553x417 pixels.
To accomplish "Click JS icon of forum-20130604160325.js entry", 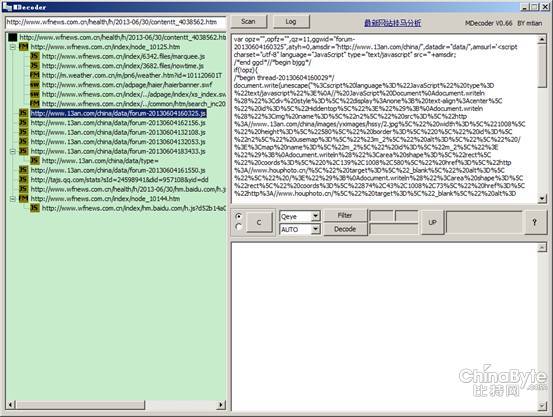I will (23, 113).
